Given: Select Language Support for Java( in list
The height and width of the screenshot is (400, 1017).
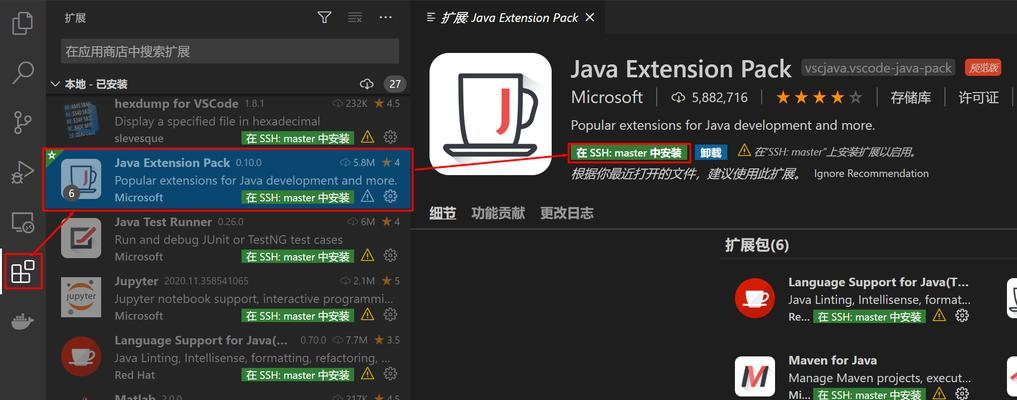Looking at the screenshot, I should 228,357.
